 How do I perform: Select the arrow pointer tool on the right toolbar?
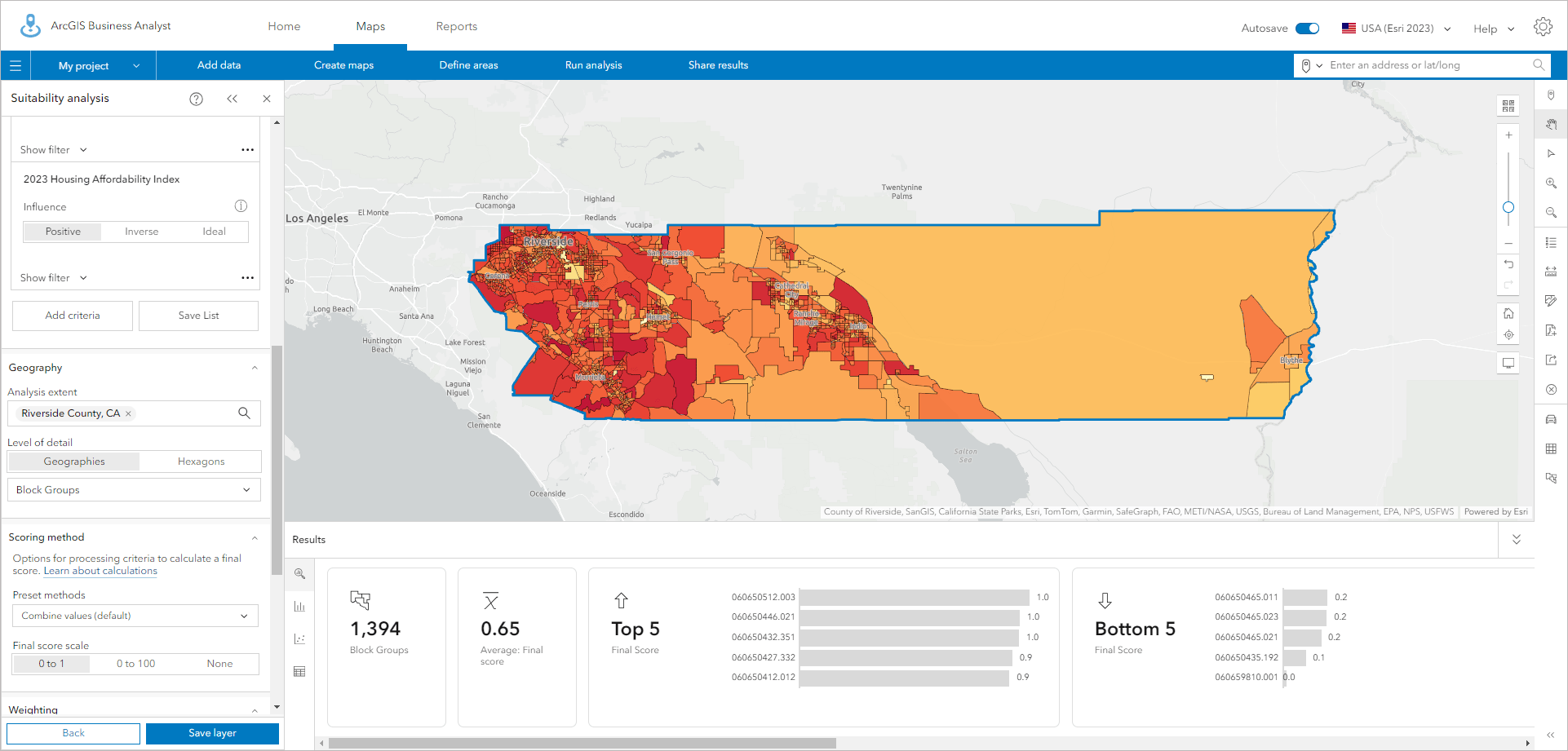point(1551,153)
